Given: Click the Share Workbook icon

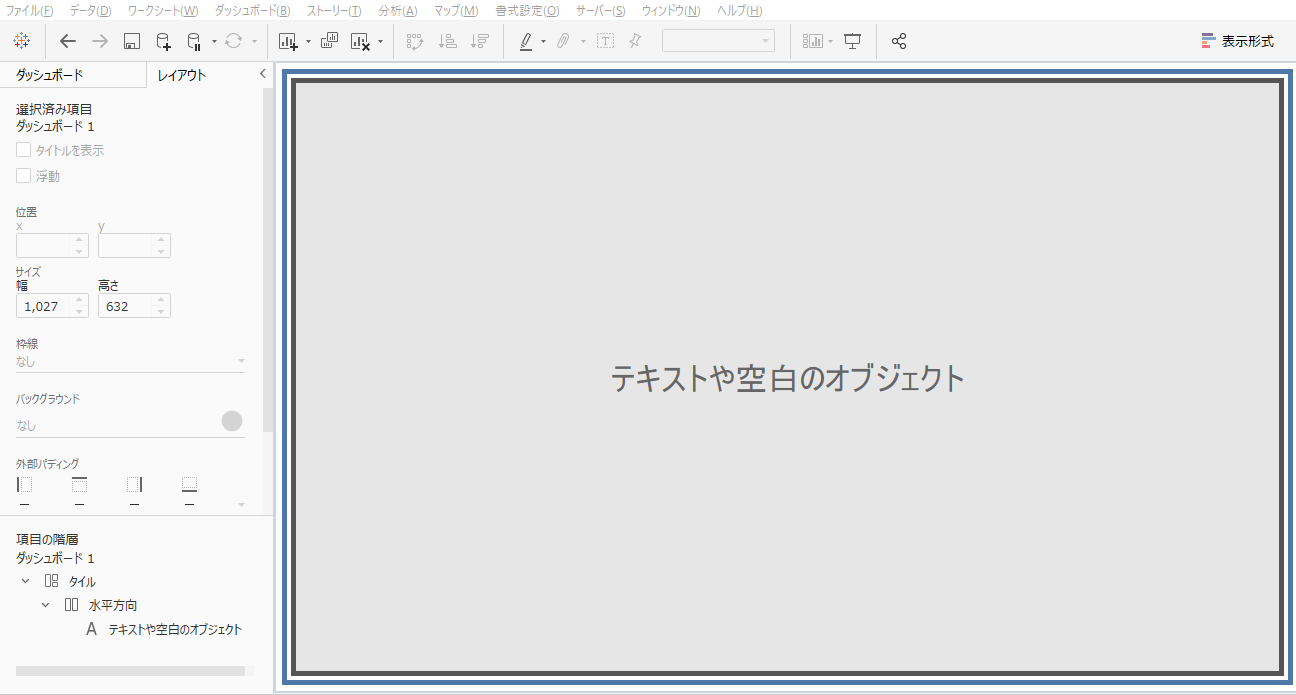Looking at the screenshot, I should point(899,41).
